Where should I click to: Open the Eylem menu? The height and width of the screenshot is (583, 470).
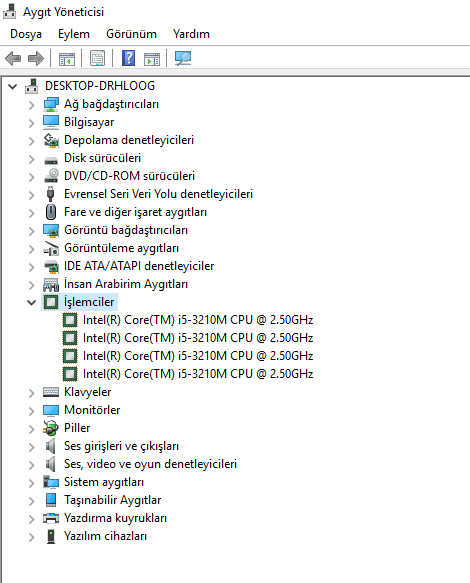pyautogui.click(x=74, y=34)
